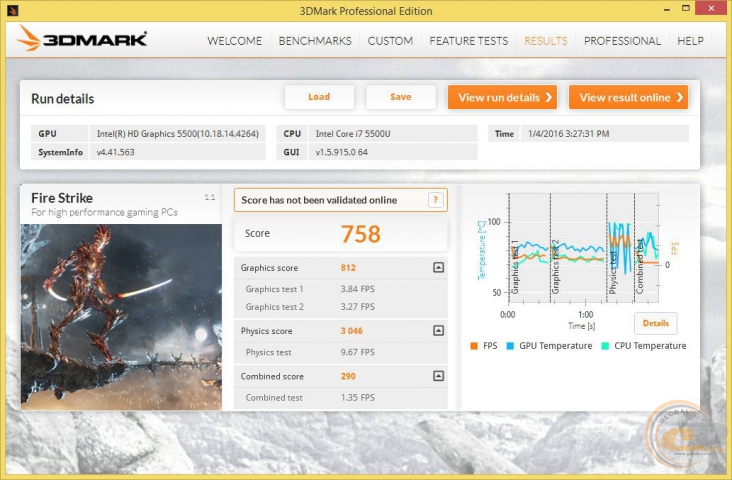
Task: Minimize the 3DMark window
Action: (666, 8)
